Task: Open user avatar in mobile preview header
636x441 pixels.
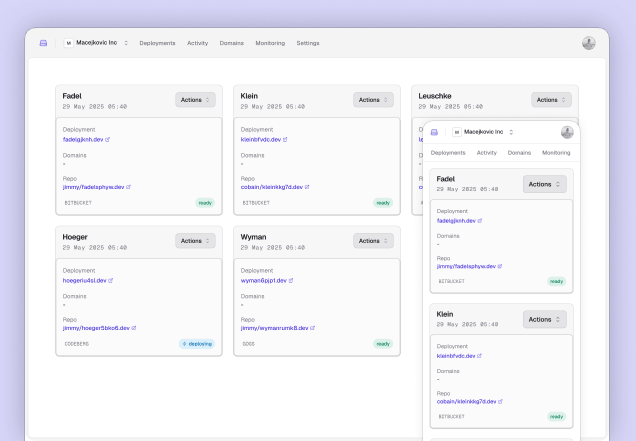Action: tap(567, 132)
